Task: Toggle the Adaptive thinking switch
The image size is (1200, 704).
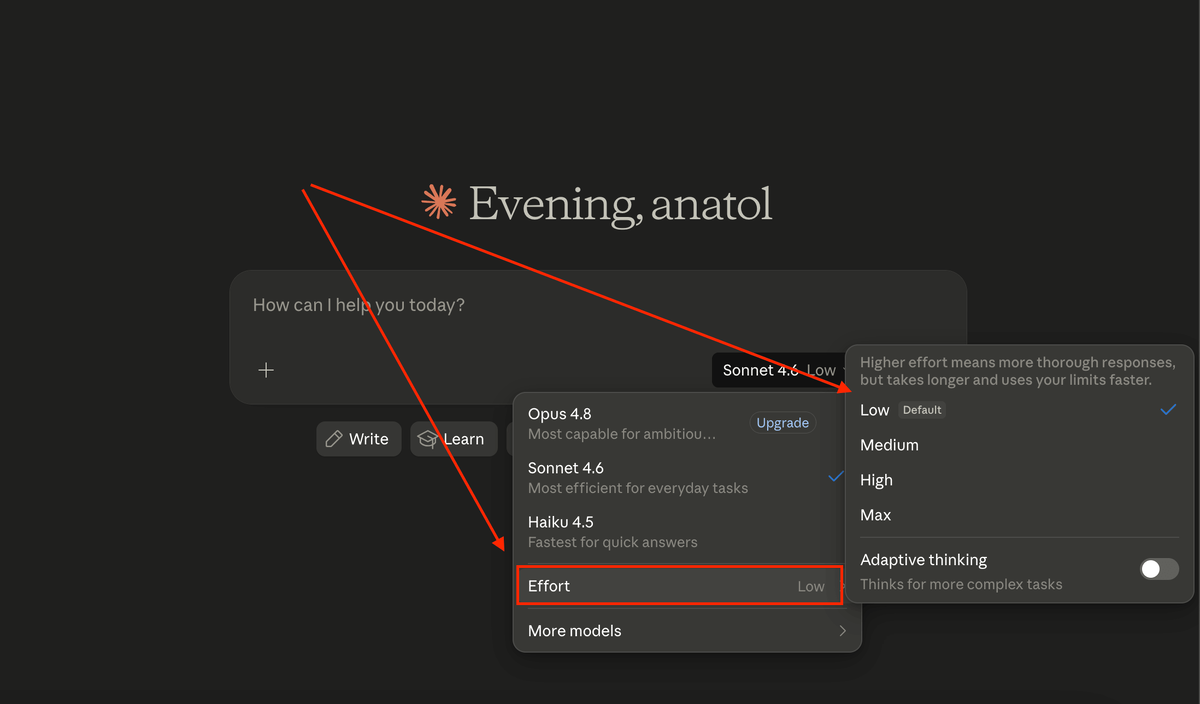Action: point(1159,569)
